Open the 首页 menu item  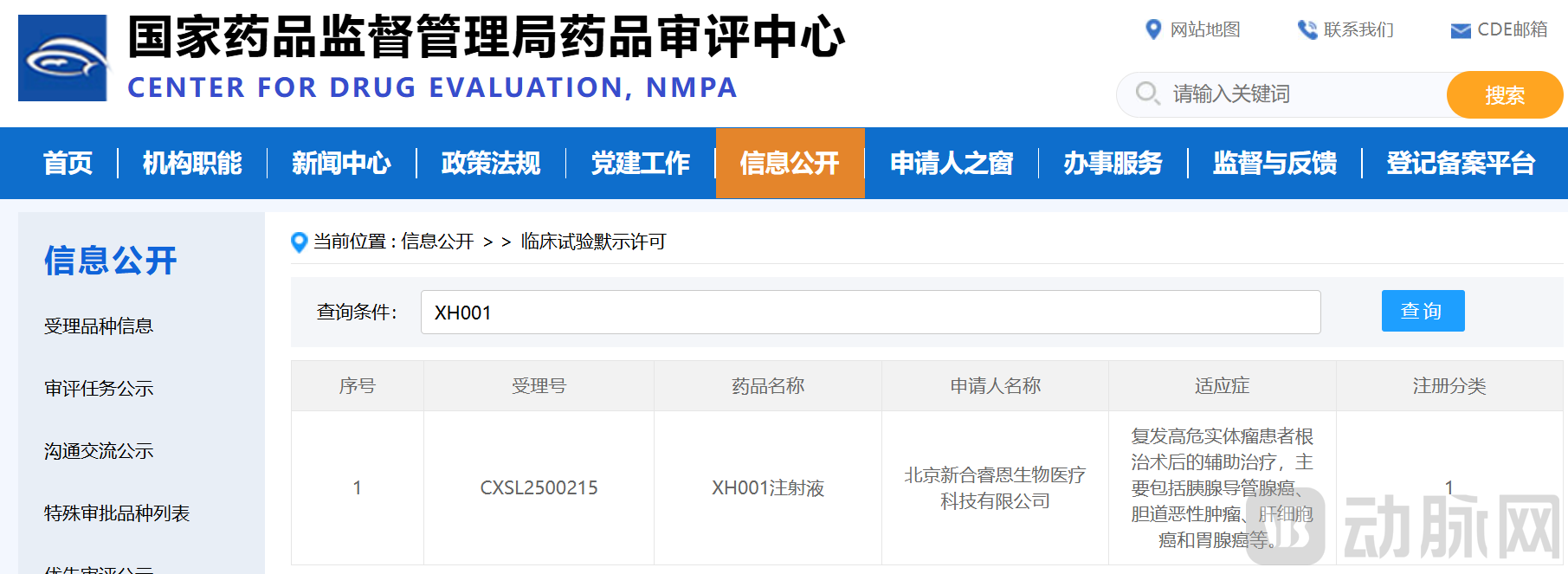pos(68,163)
